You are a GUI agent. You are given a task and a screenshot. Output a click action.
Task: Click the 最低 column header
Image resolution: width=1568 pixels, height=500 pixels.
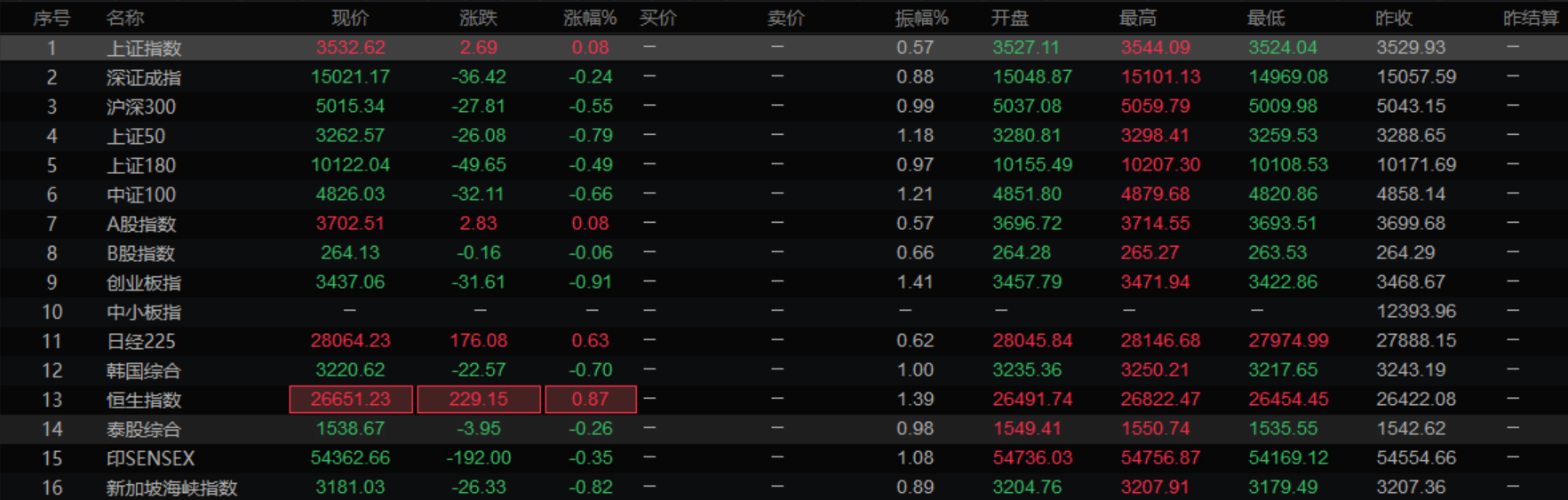tap(1266, 18)
